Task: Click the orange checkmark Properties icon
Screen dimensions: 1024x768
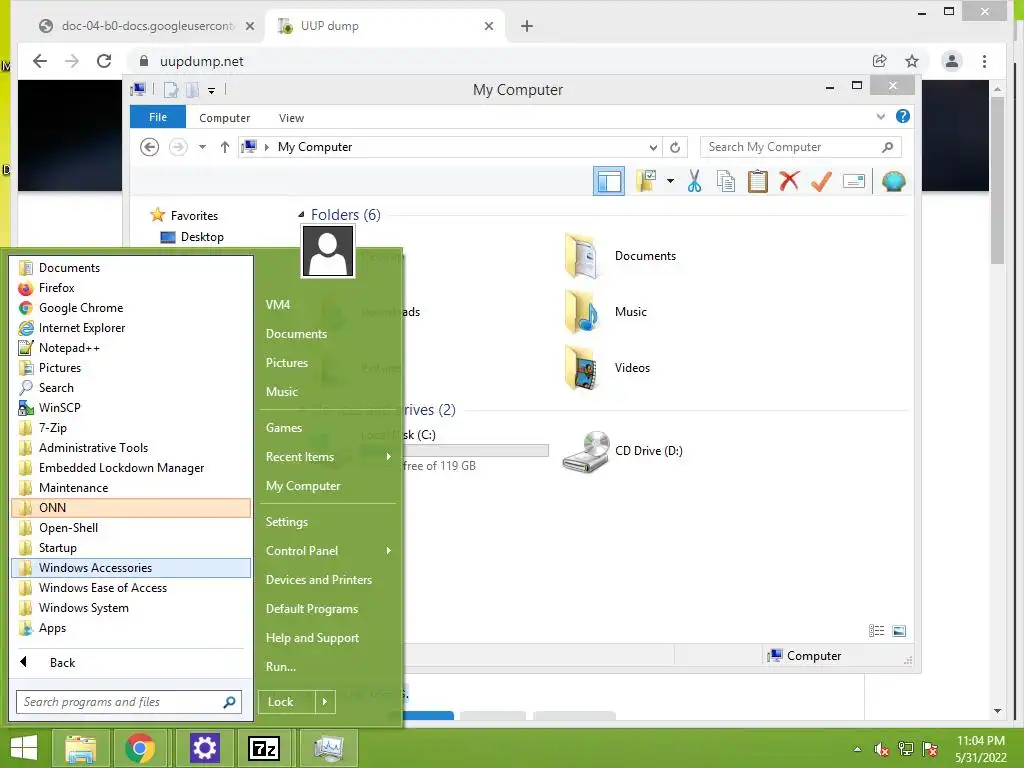Action: point(821,181)
